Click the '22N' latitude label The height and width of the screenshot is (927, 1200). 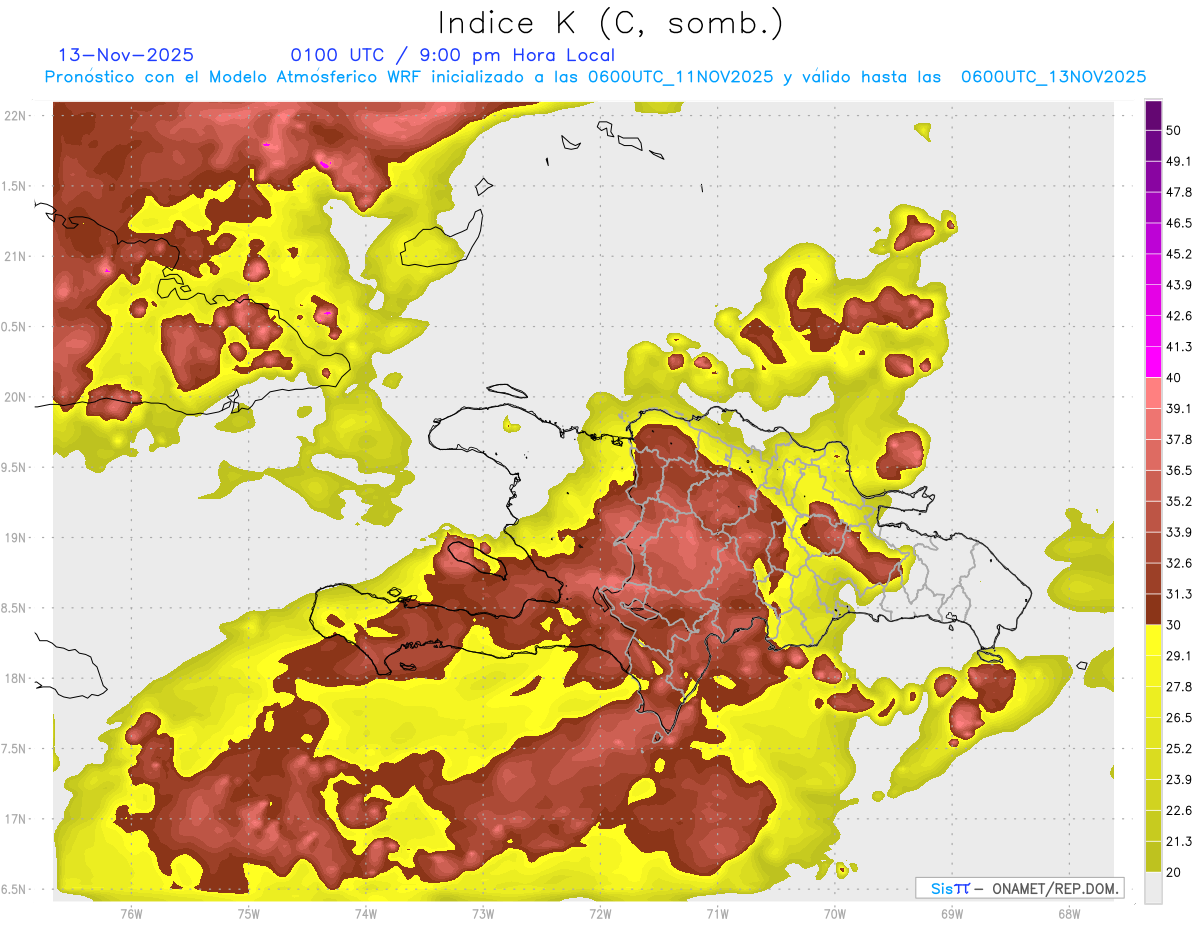coord(15,116)
